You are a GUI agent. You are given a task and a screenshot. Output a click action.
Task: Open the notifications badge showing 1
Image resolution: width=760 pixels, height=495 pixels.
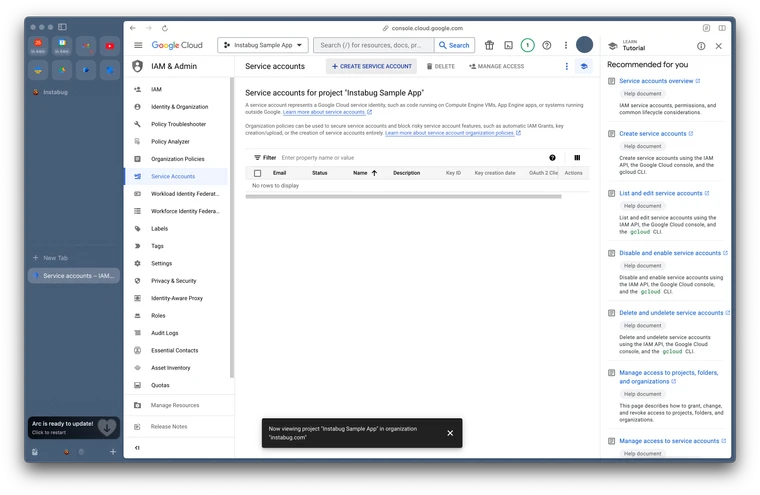tap(527, 45)
